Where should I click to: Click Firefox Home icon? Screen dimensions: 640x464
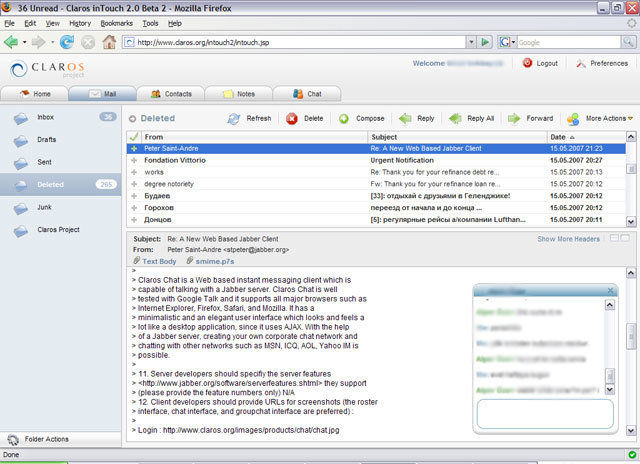(109, 42)
